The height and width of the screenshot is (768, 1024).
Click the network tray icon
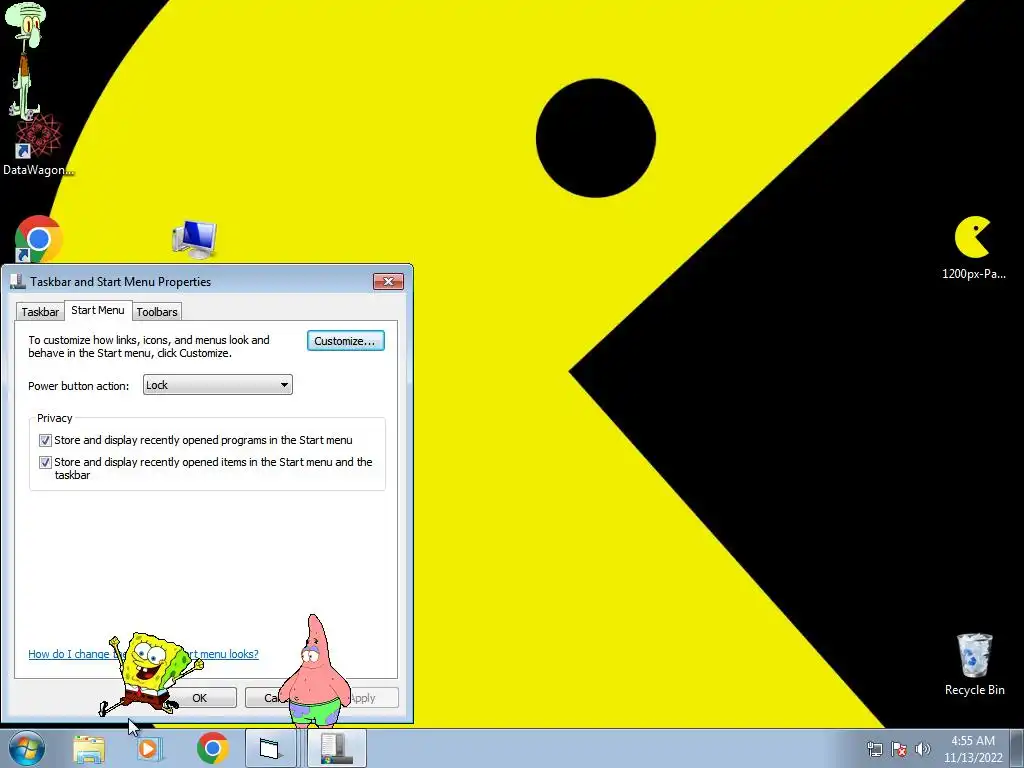pos(874,749)
